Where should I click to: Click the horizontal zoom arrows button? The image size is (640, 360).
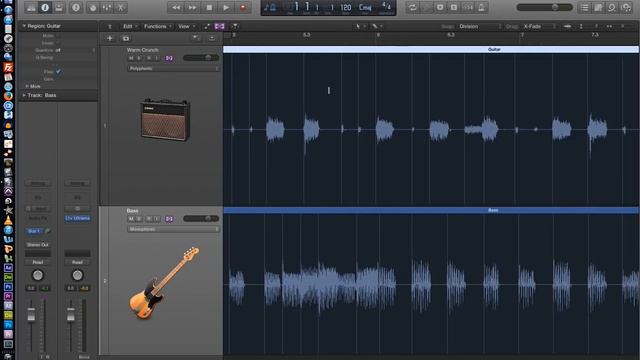click(609, 26)
